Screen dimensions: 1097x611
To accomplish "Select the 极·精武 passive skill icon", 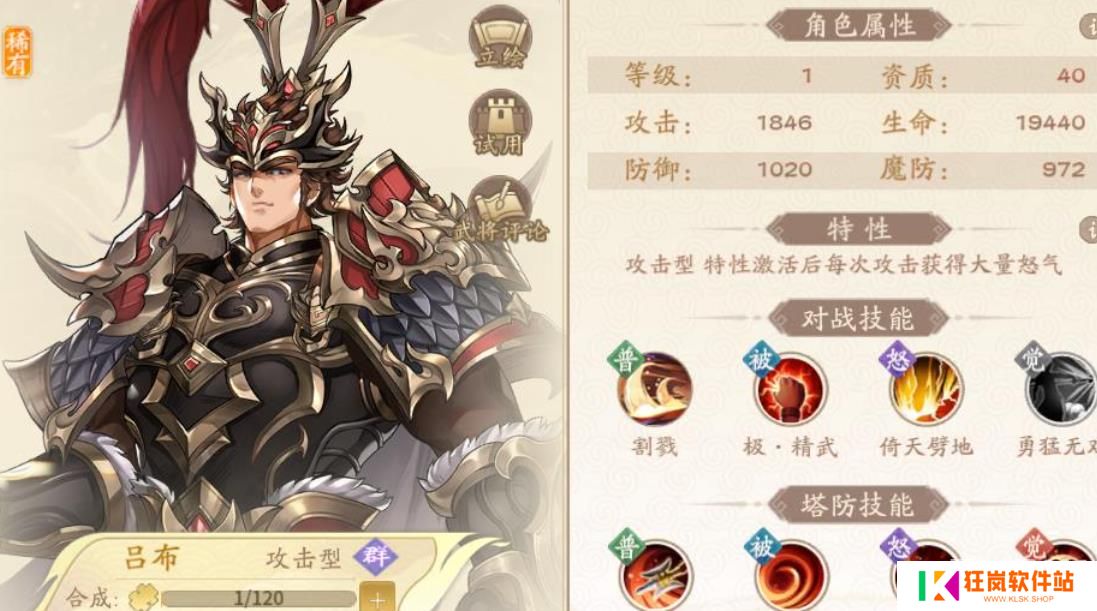I will click(789, 389).
